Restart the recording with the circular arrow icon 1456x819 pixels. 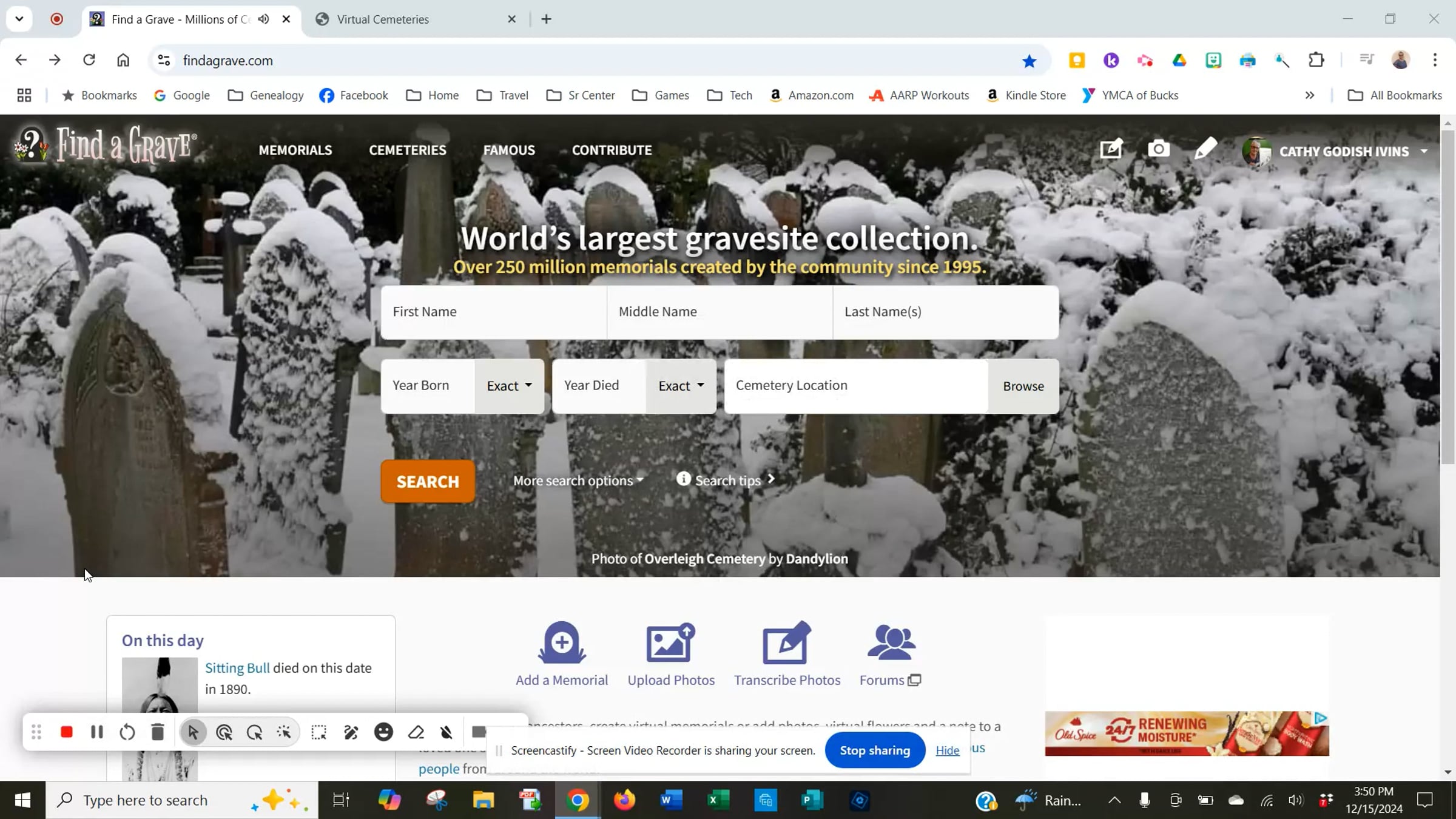[127, 732]
